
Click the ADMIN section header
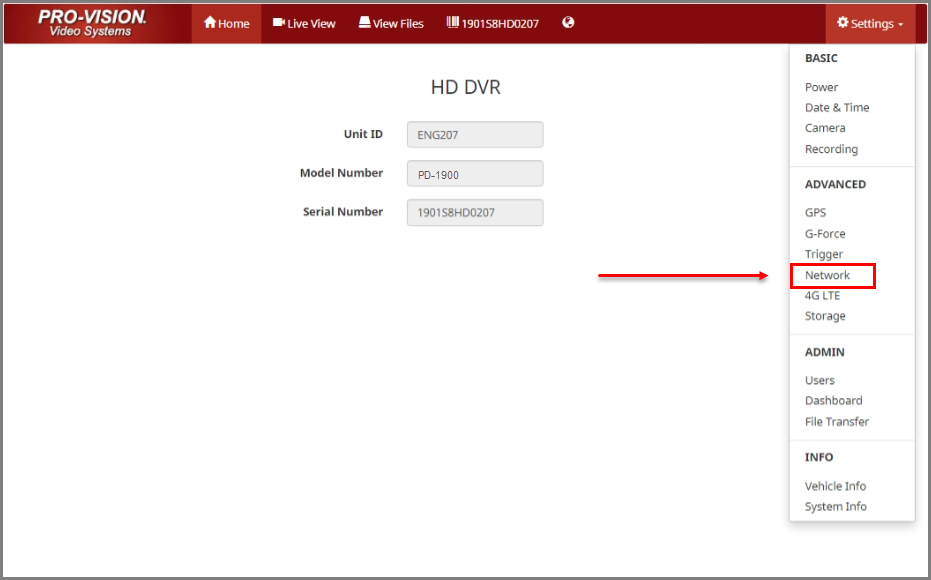pos(825,352)
